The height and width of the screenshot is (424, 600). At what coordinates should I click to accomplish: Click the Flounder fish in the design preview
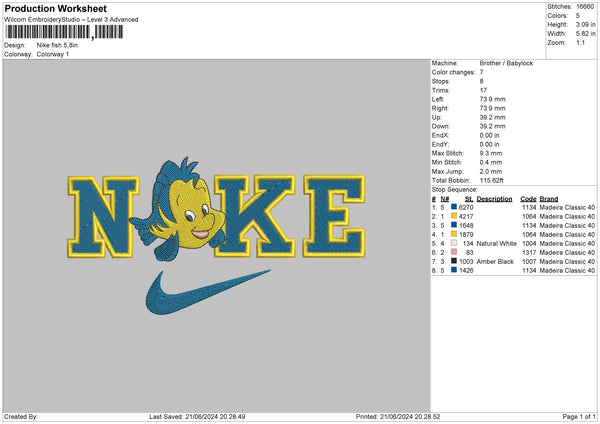click(x=180, y=209)
